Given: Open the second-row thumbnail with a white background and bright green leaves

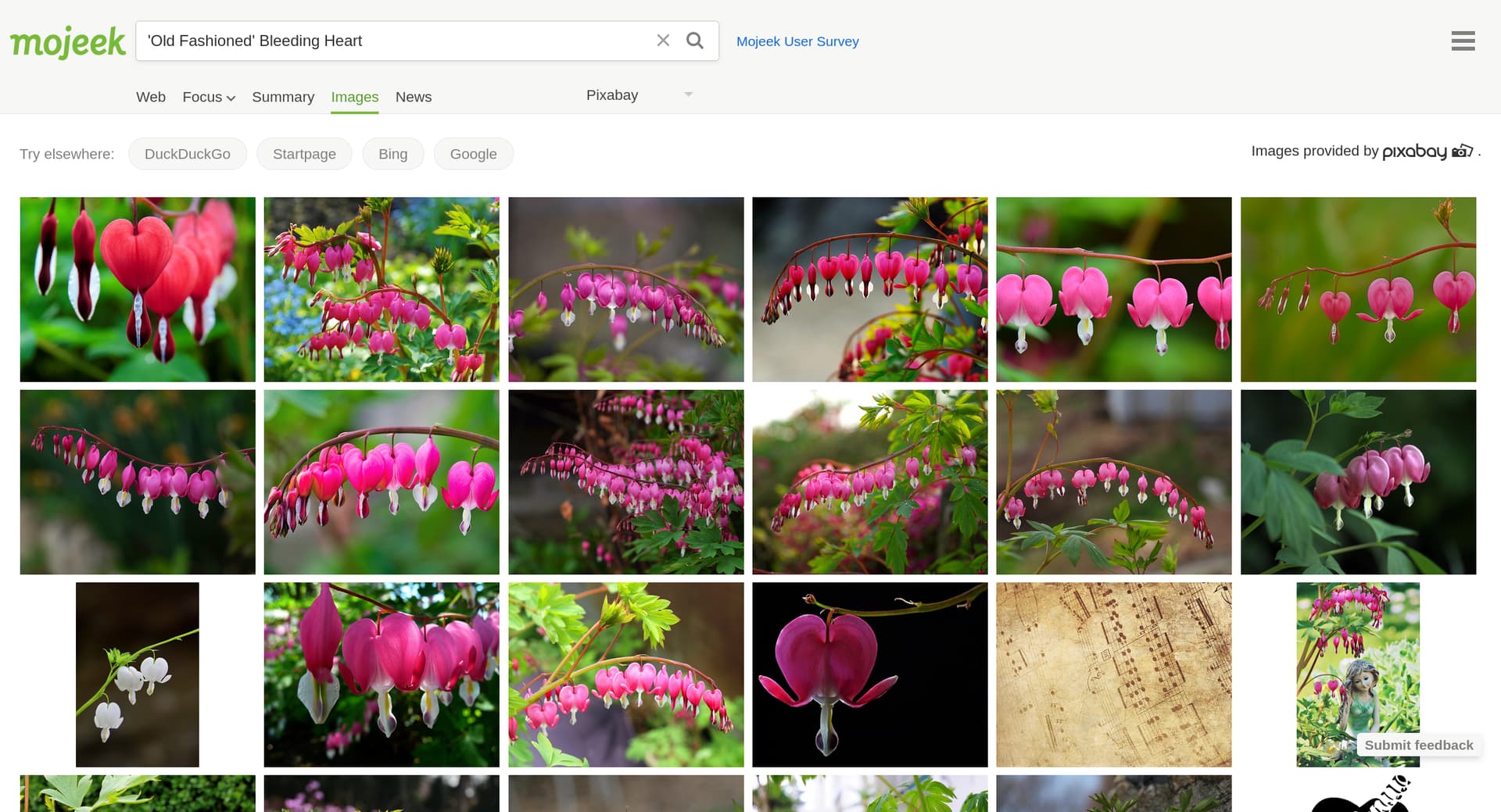Looking at the screenshot, I should (x=870, y=482).
